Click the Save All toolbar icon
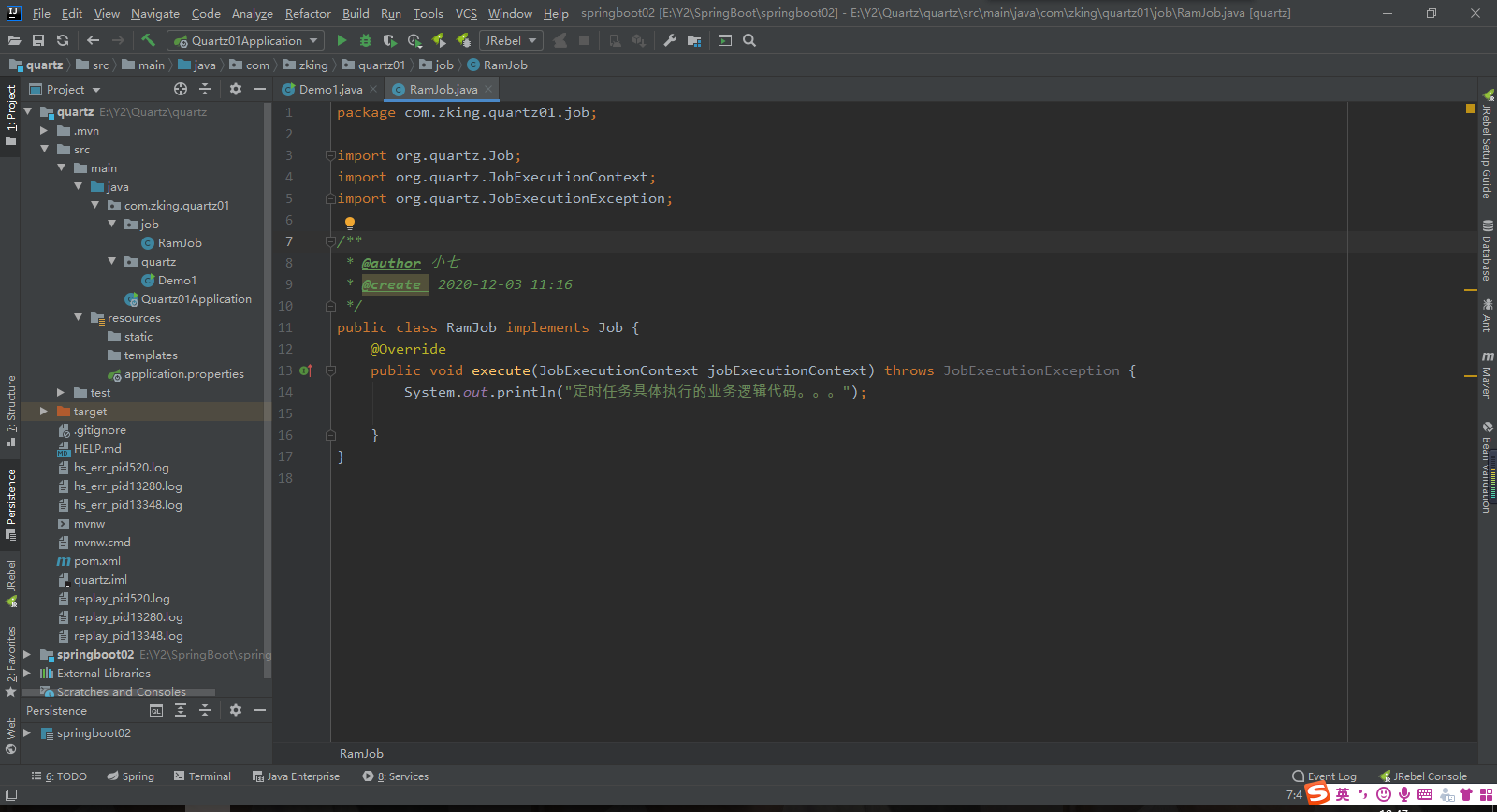Viewport: 1497px width, 812px height. point(38,40)
